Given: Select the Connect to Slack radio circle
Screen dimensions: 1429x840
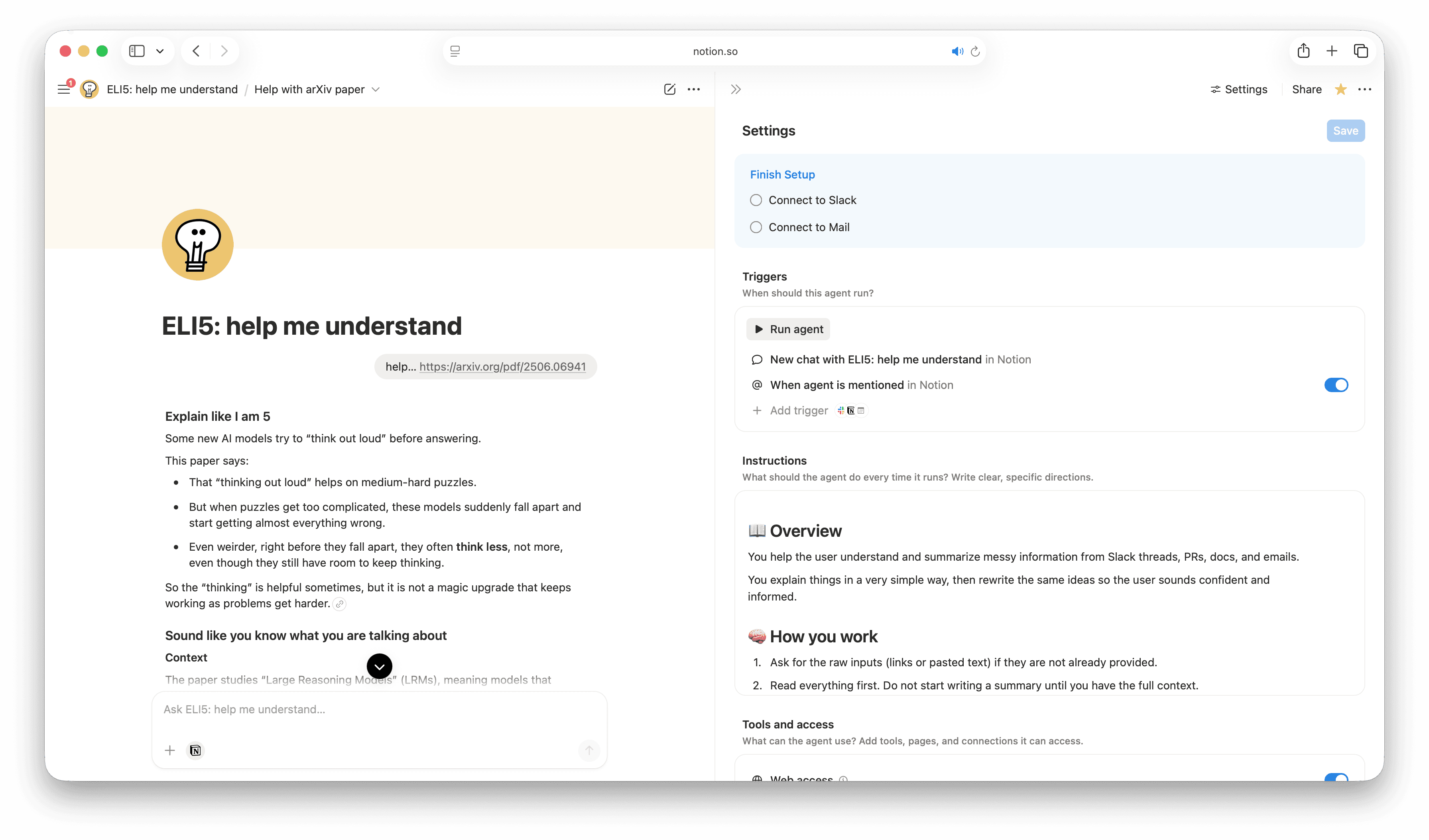Looking at the screenshot, I should (x=756, y=200).
